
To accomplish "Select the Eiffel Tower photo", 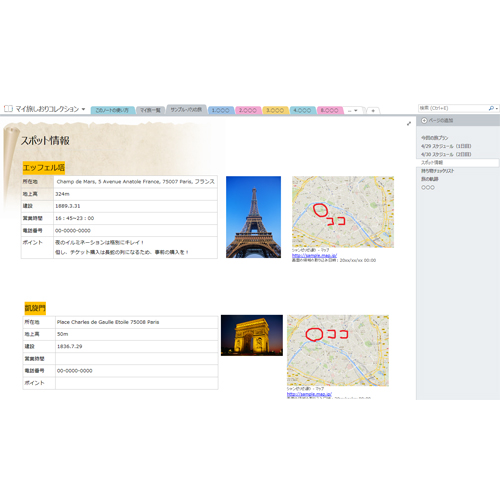I will [253, 217].
